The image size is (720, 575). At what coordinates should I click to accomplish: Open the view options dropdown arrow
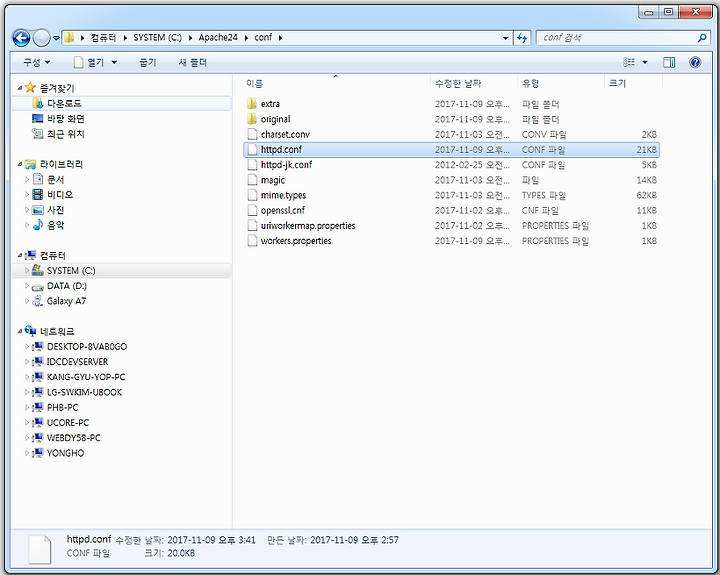tap(645, 62)
